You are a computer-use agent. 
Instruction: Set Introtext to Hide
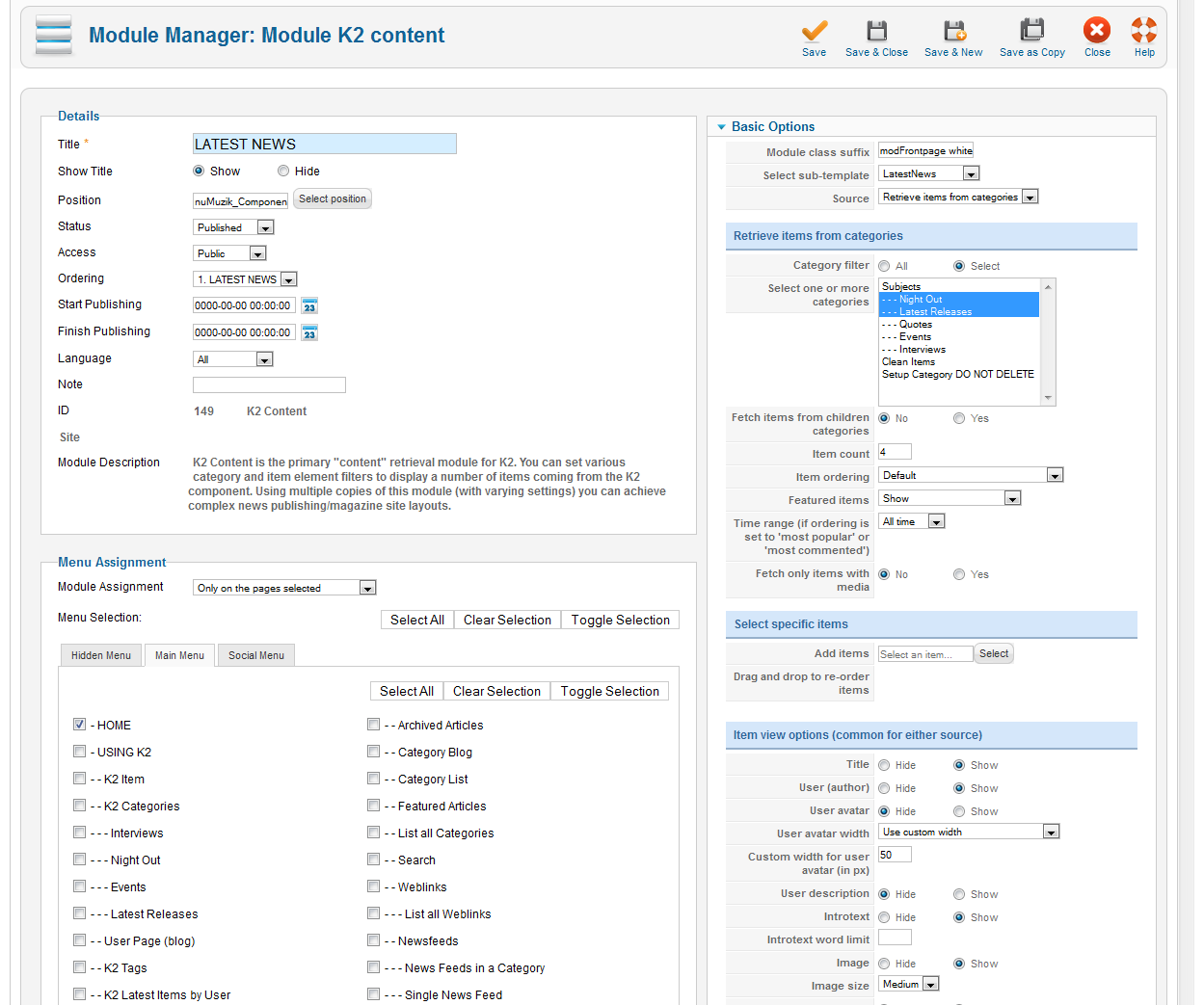click(884, 917)
